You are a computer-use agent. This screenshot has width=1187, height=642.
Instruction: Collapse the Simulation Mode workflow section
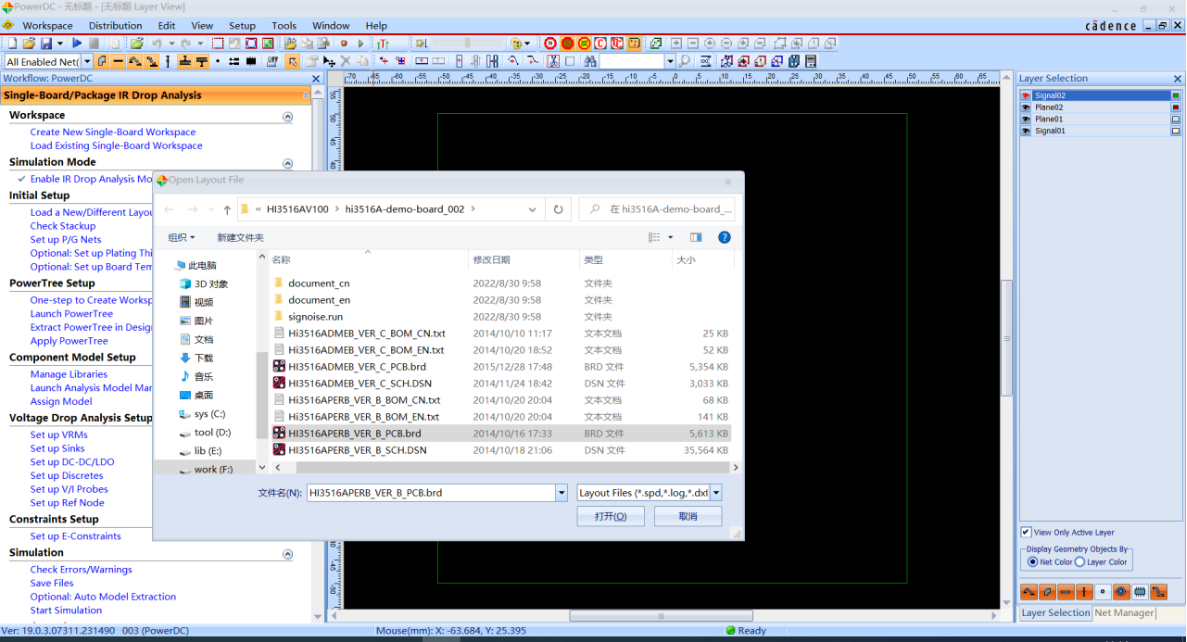(288, 164)
